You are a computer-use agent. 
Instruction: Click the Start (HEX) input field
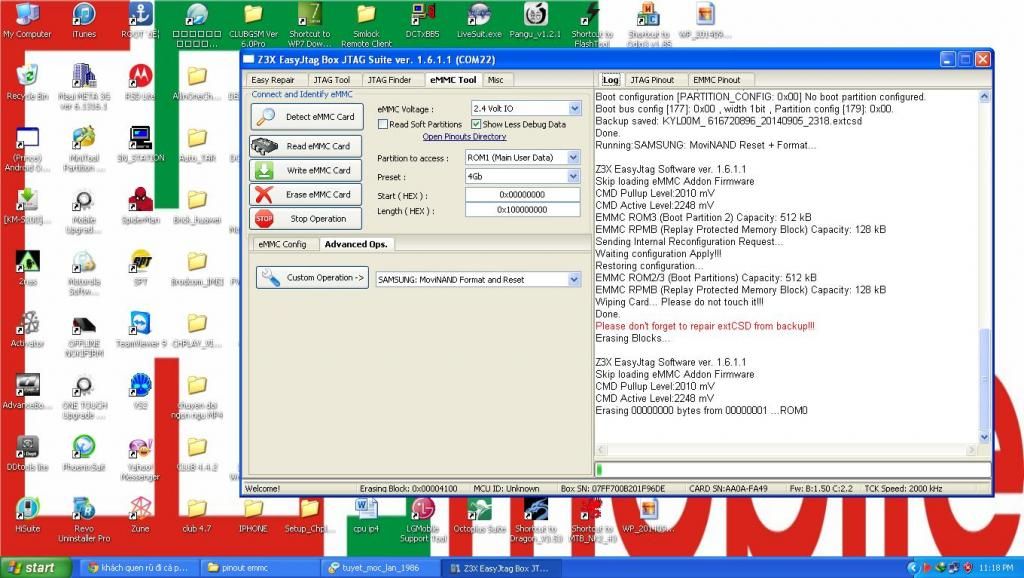(x=522, y=195)
